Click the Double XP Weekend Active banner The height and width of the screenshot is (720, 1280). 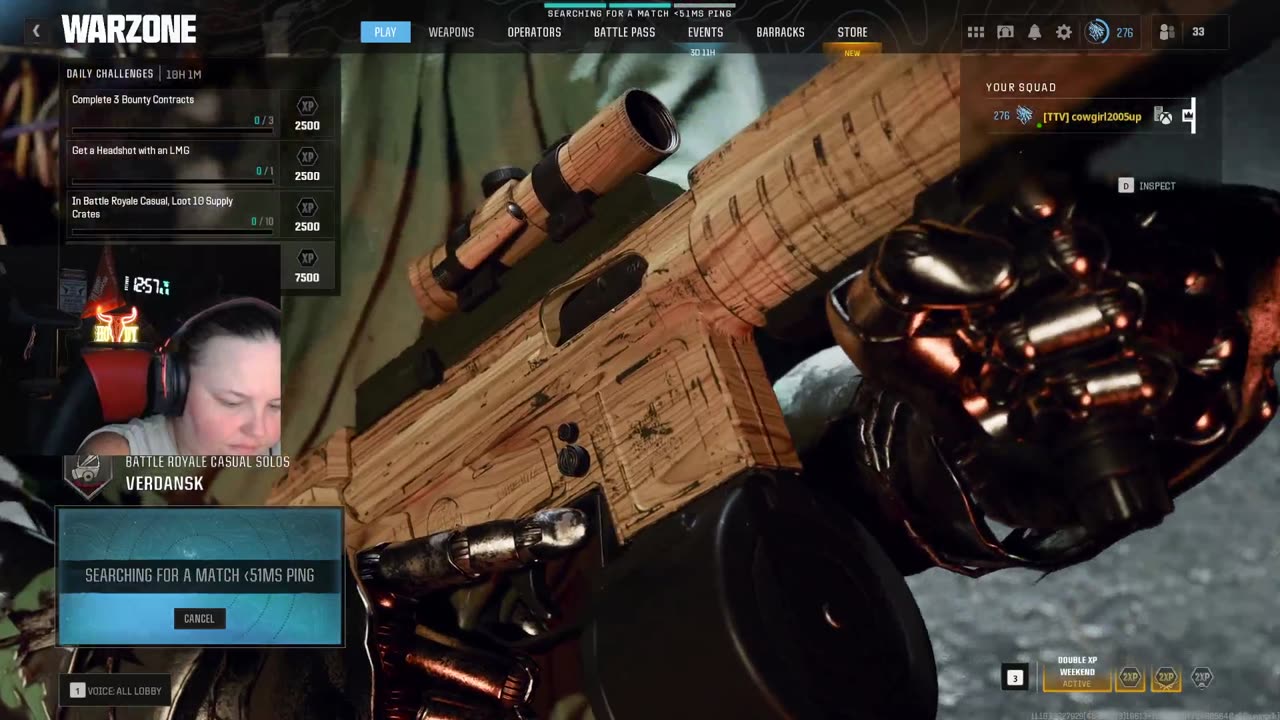point(1077,673)
